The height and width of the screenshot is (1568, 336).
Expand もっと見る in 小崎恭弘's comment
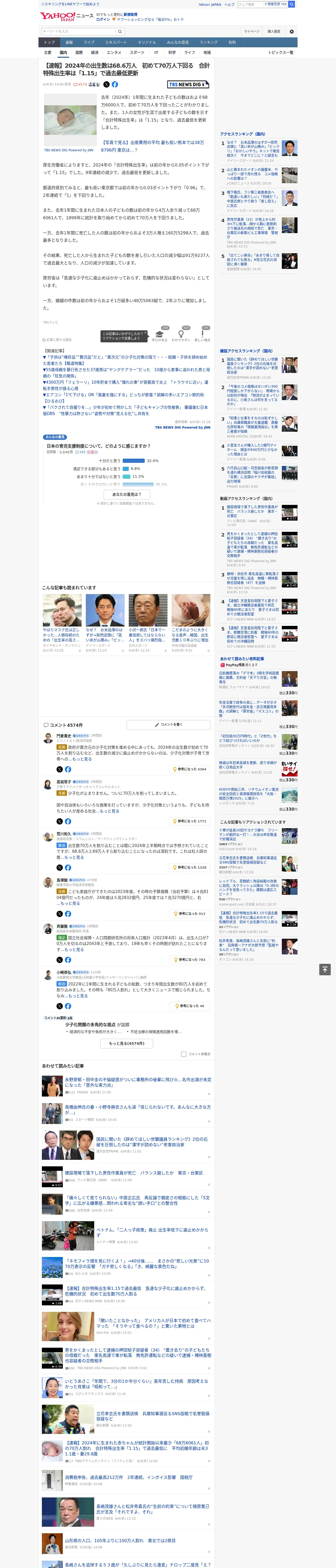click(x=77, y=996)
